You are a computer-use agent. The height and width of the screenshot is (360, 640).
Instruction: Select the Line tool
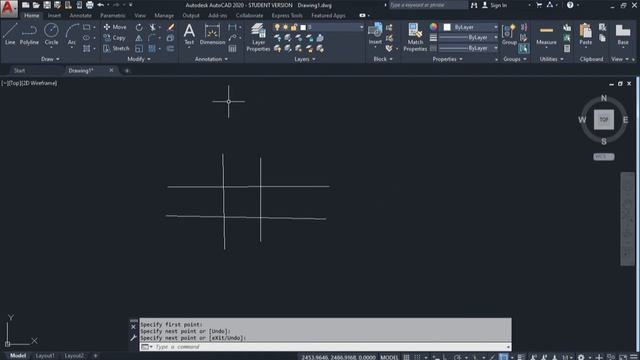(x=10, y=34)
